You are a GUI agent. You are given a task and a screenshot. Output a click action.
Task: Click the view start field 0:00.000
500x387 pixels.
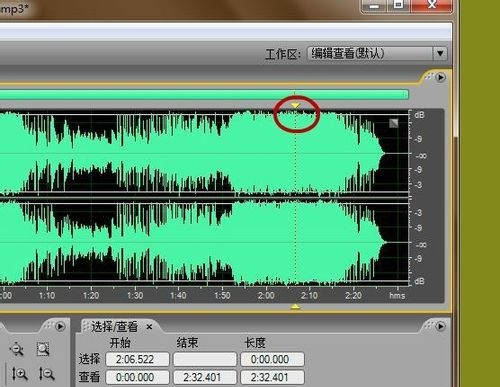138,377
